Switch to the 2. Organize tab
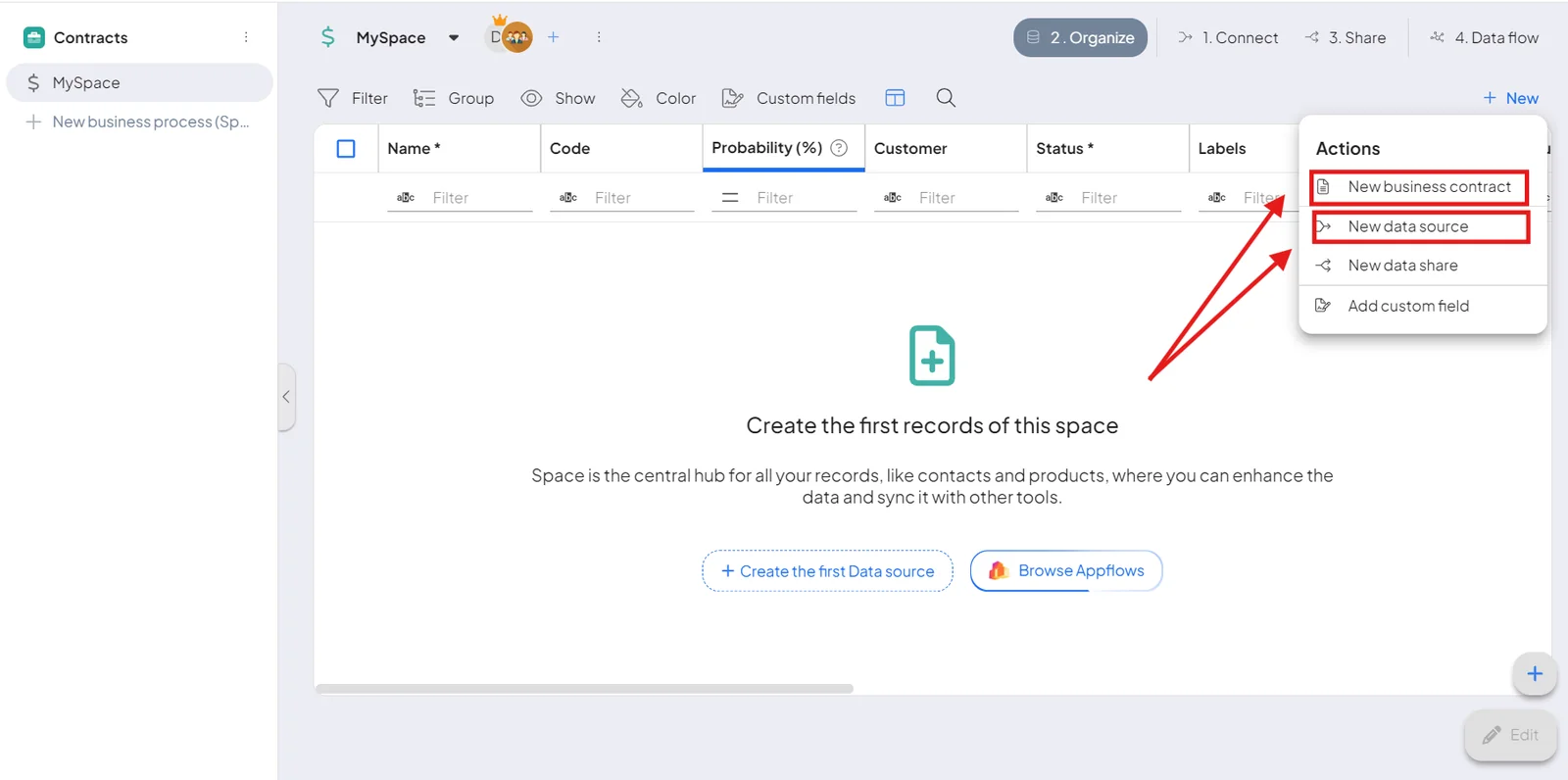Viewport: 1568px width, 780px height. tap(1080, 37)
